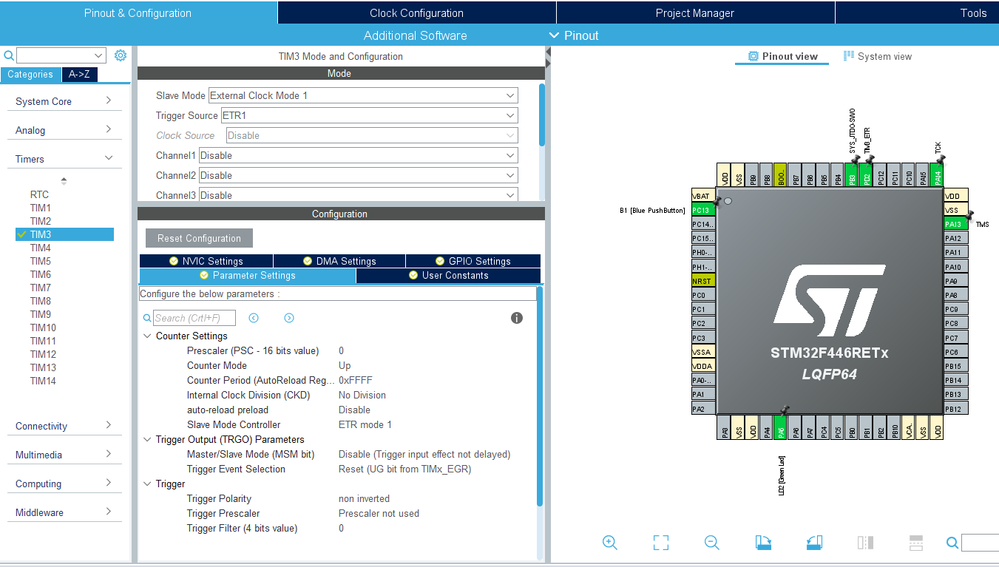Collapse Trigger Output (TRGO) Parameters group
999x567 pixels.
click(147, 440)
